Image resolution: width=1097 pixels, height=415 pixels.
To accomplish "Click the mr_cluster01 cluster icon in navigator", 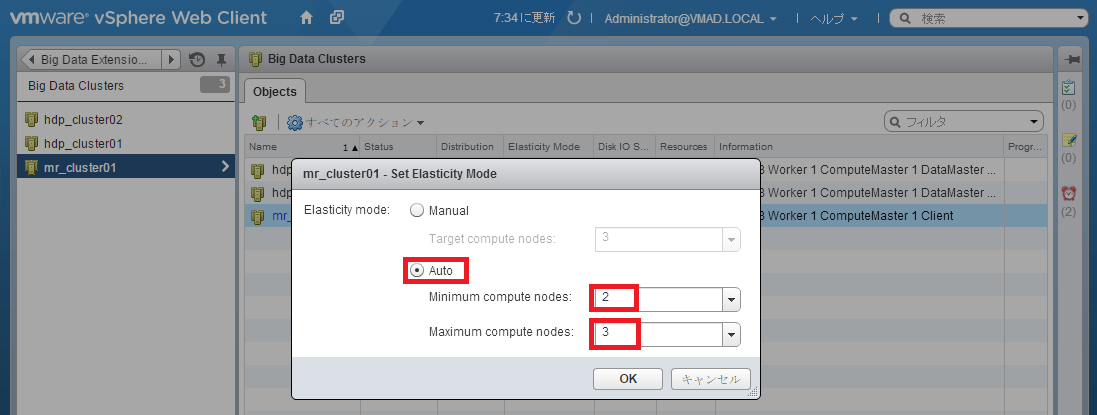I will 31,167.
